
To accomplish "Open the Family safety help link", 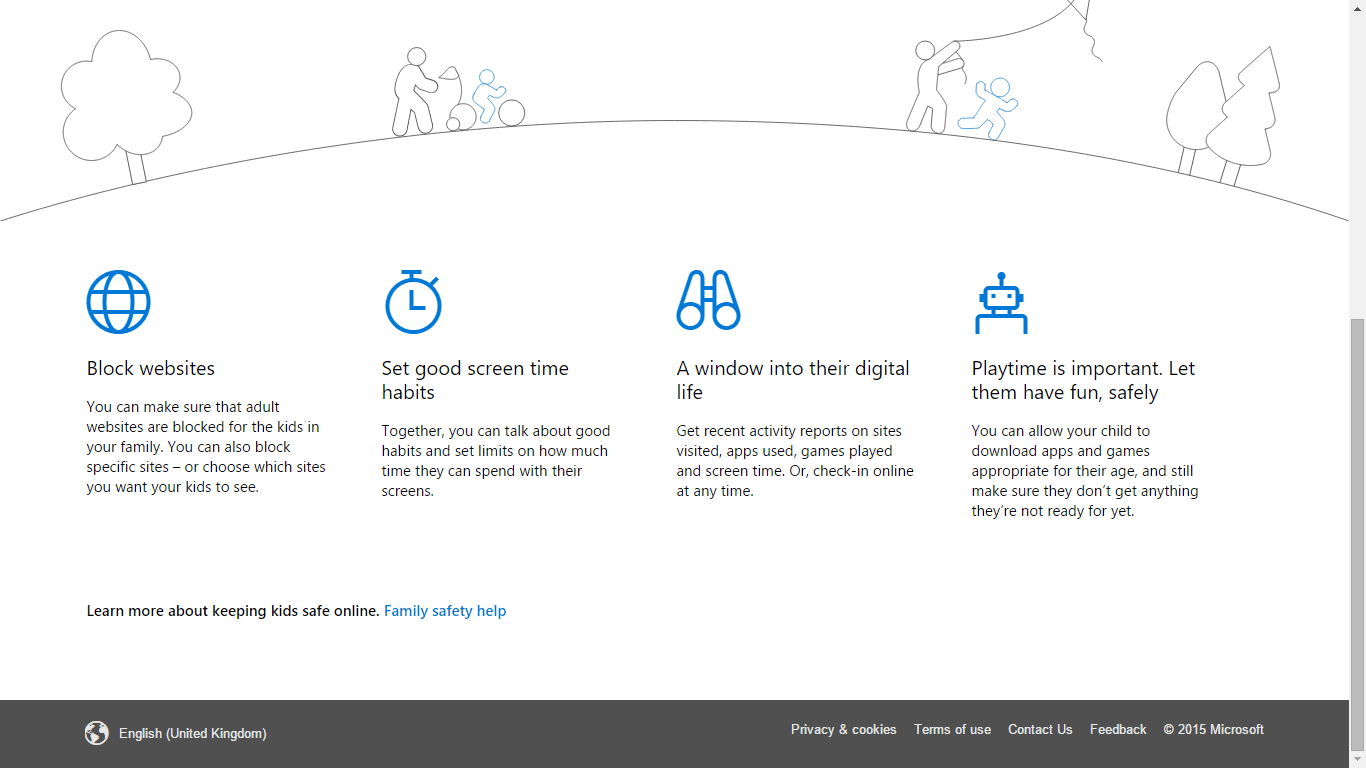I will coord(445,611).
